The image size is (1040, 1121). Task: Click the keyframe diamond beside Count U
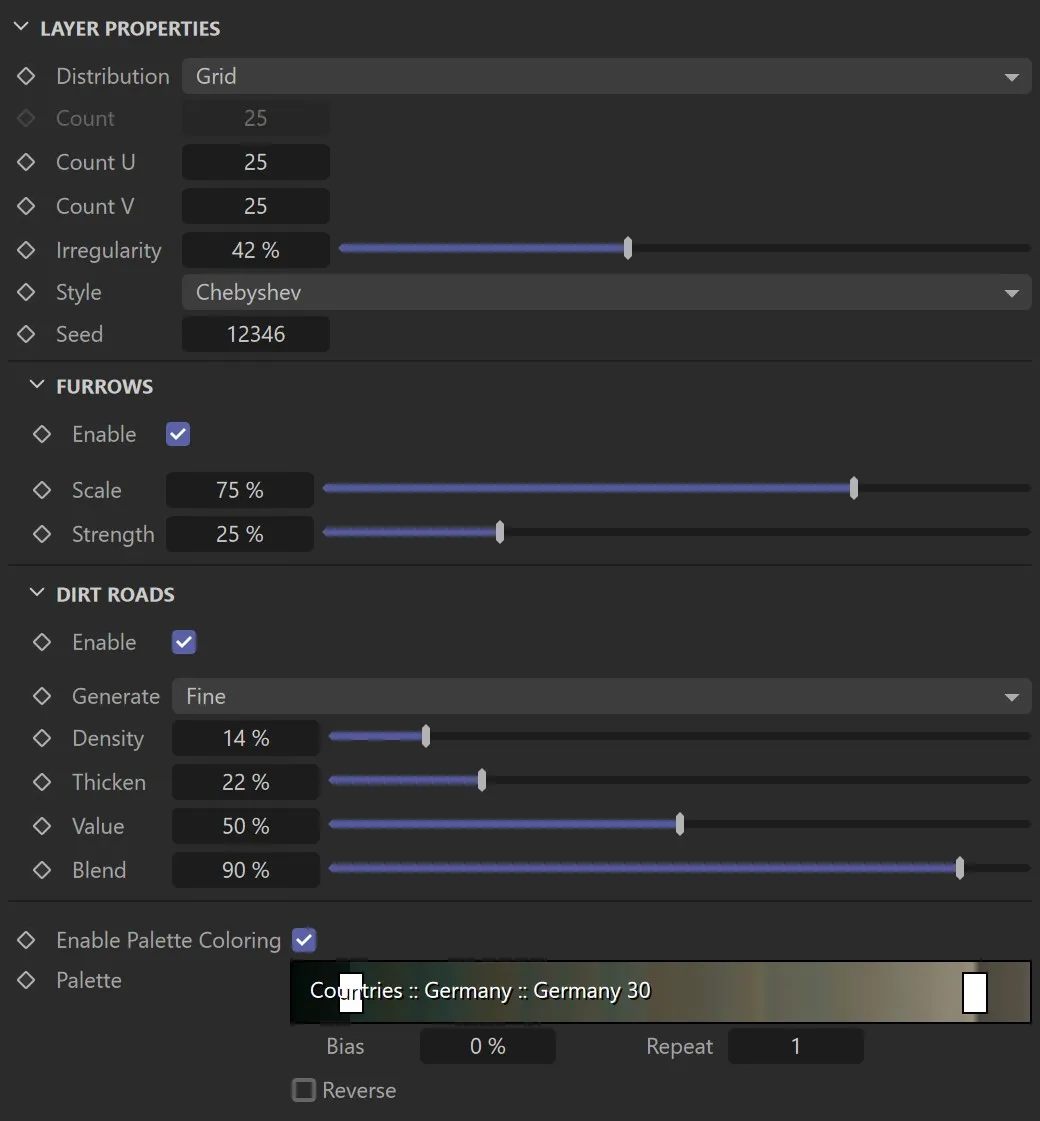[x=25, y=162]
